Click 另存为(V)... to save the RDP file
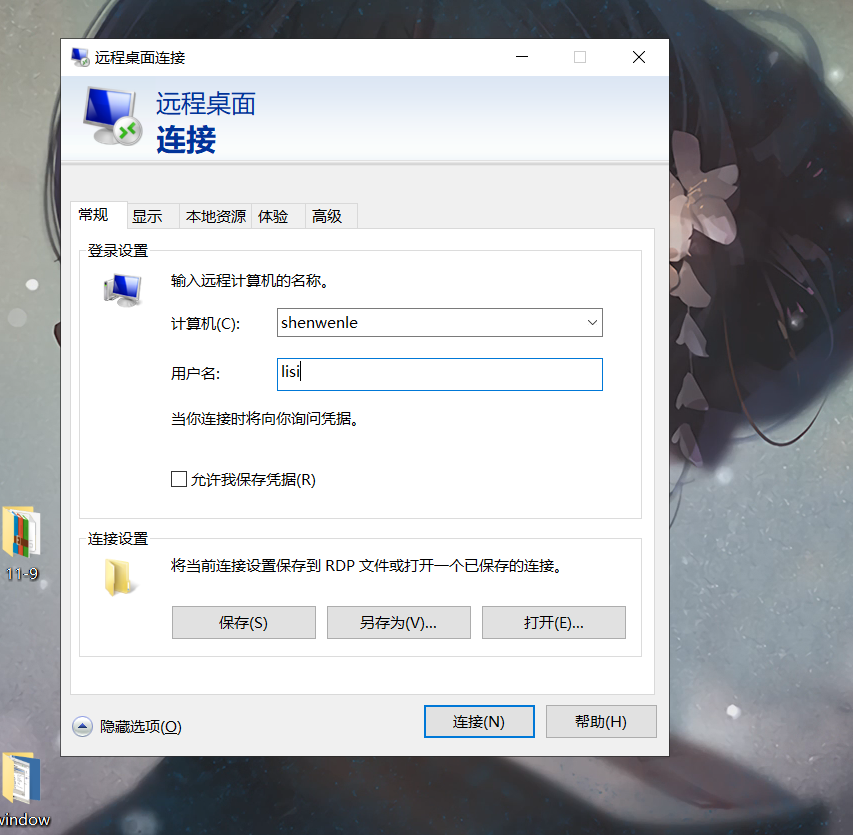 coord(398,622)
